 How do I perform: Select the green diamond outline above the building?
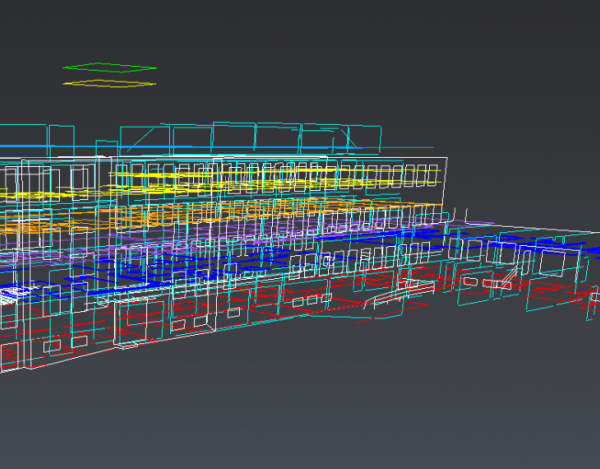point(110,66)
